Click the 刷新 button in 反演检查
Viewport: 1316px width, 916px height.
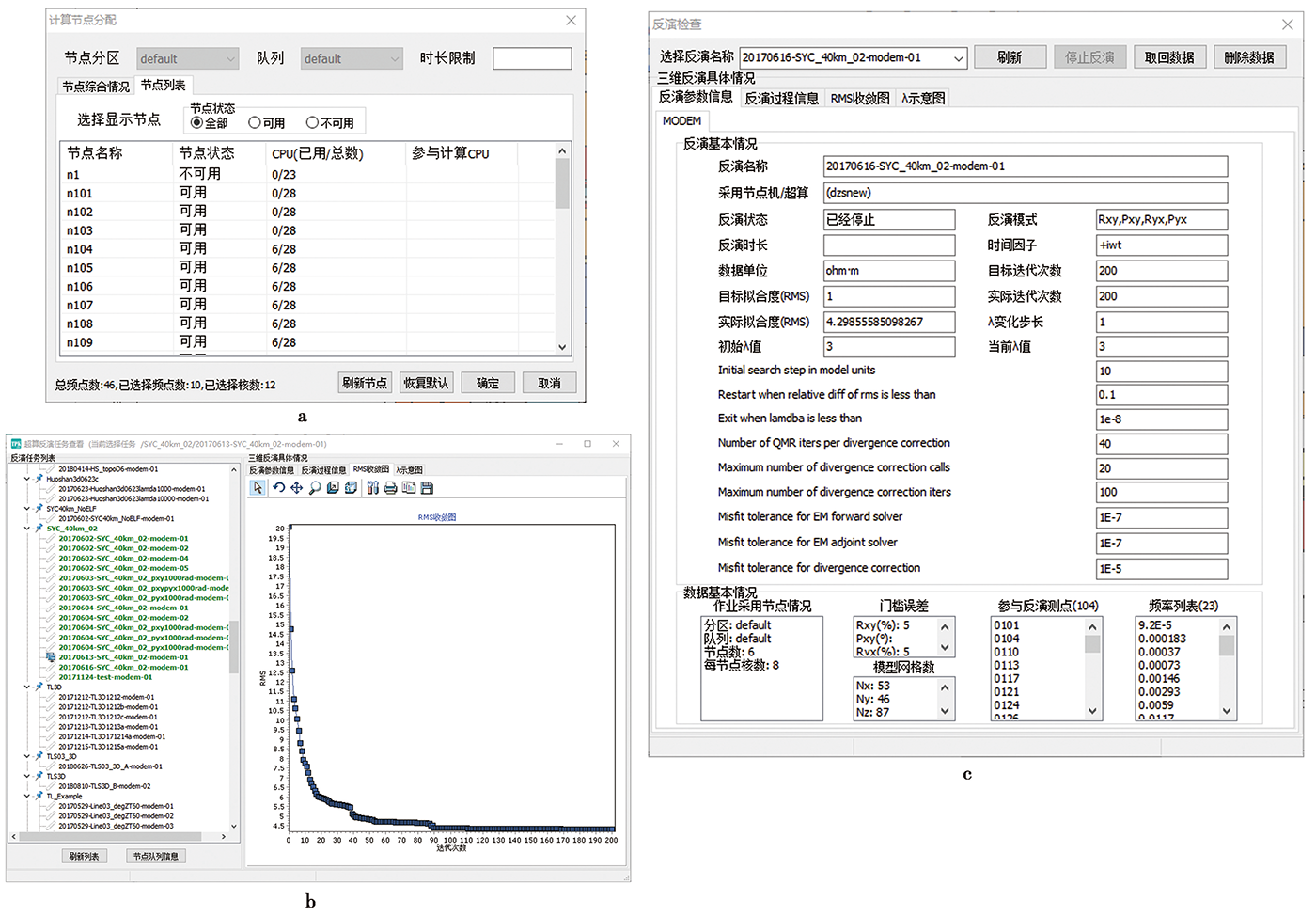1010,57
